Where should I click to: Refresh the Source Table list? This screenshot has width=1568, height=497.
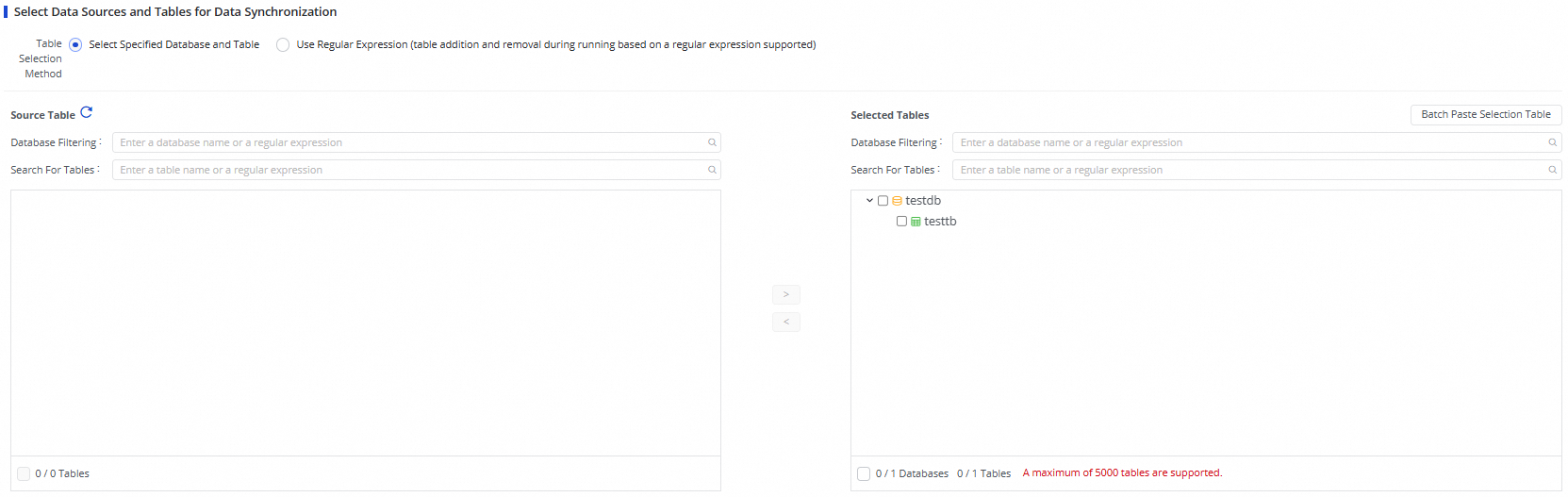[87, 113]
